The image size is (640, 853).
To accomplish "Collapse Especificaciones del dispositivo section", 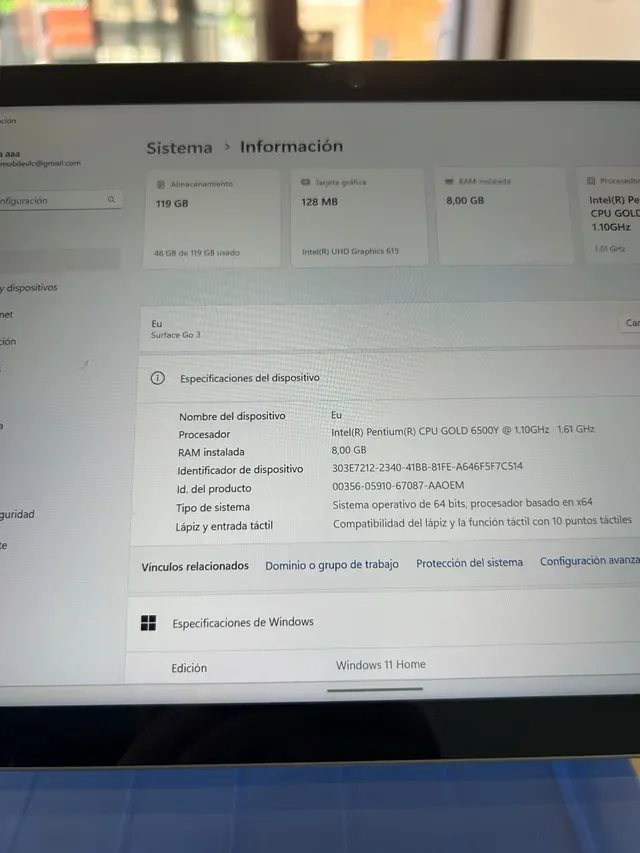I will click(x=389, y=378).
